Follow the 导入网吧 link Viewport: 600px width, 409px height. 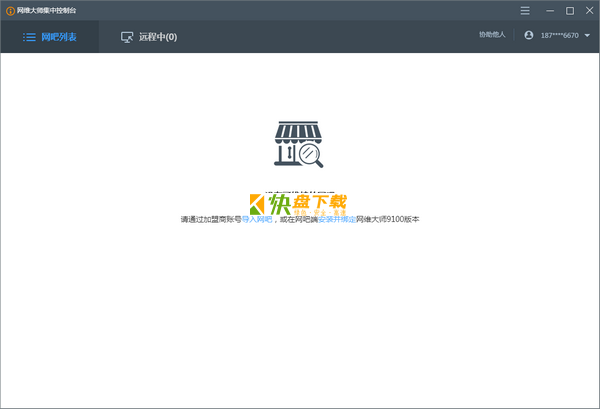pos(257,219)
